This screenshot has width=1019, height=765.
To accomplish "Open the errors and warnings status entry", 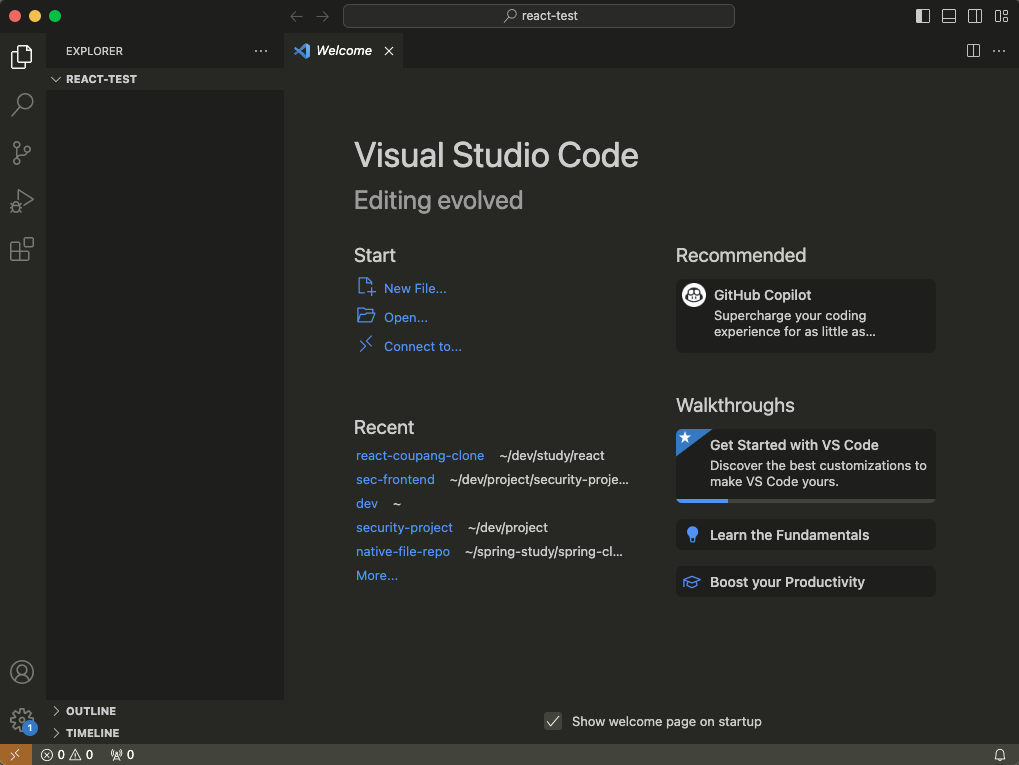I will coord(67,755).
